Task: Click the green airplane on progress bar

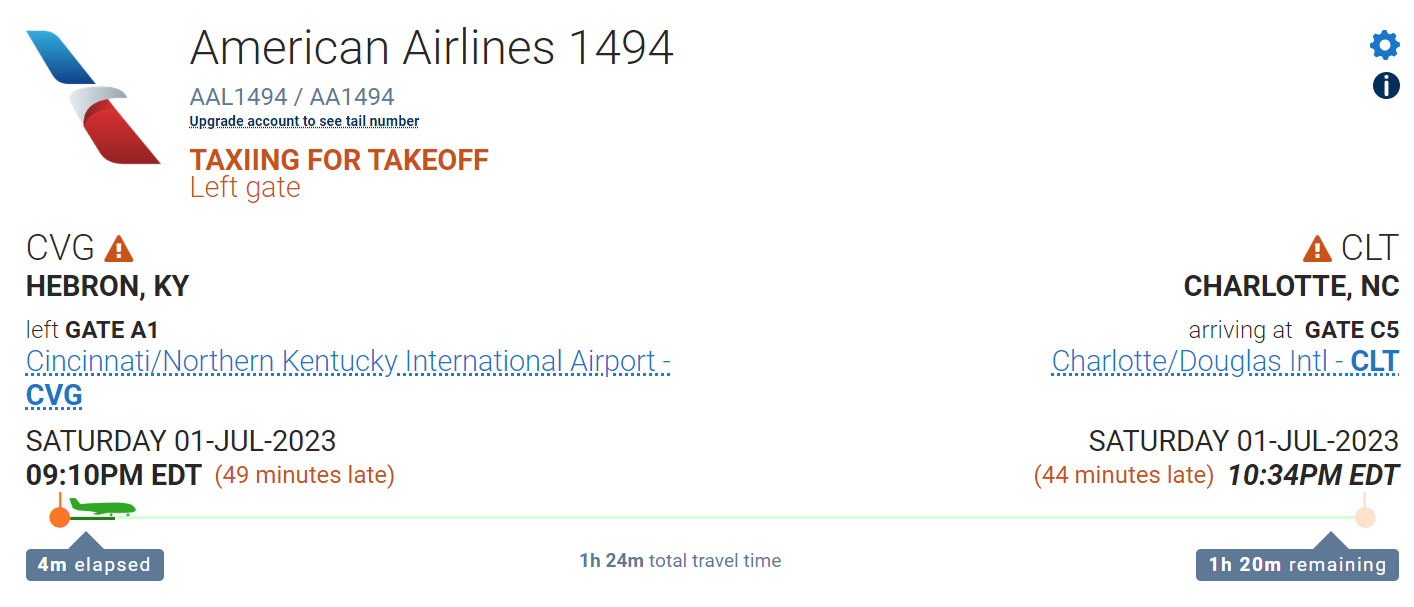Action: (102, 510)
